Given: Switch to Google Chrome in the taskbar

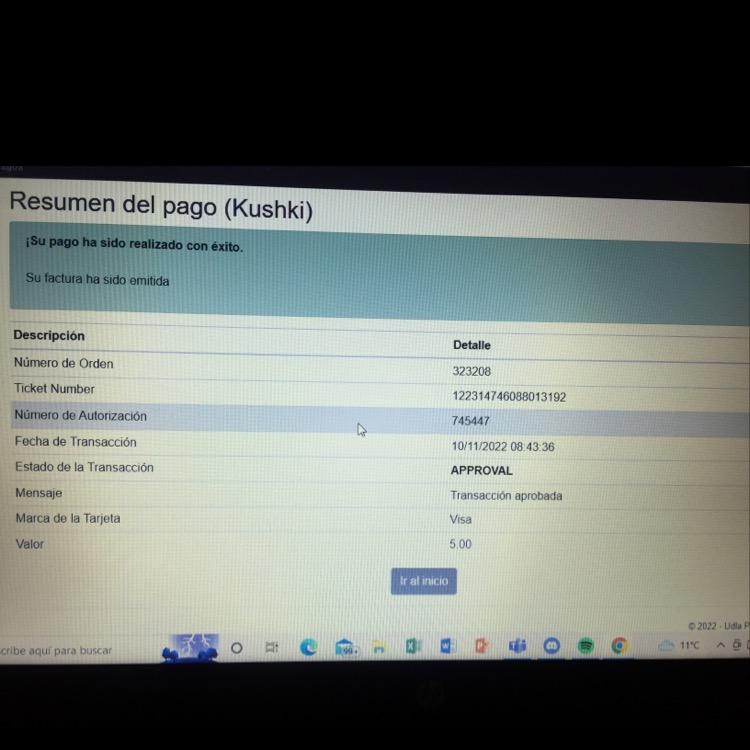Looking at the screenshot, I should pyautogui.click(x=620, y=646).
